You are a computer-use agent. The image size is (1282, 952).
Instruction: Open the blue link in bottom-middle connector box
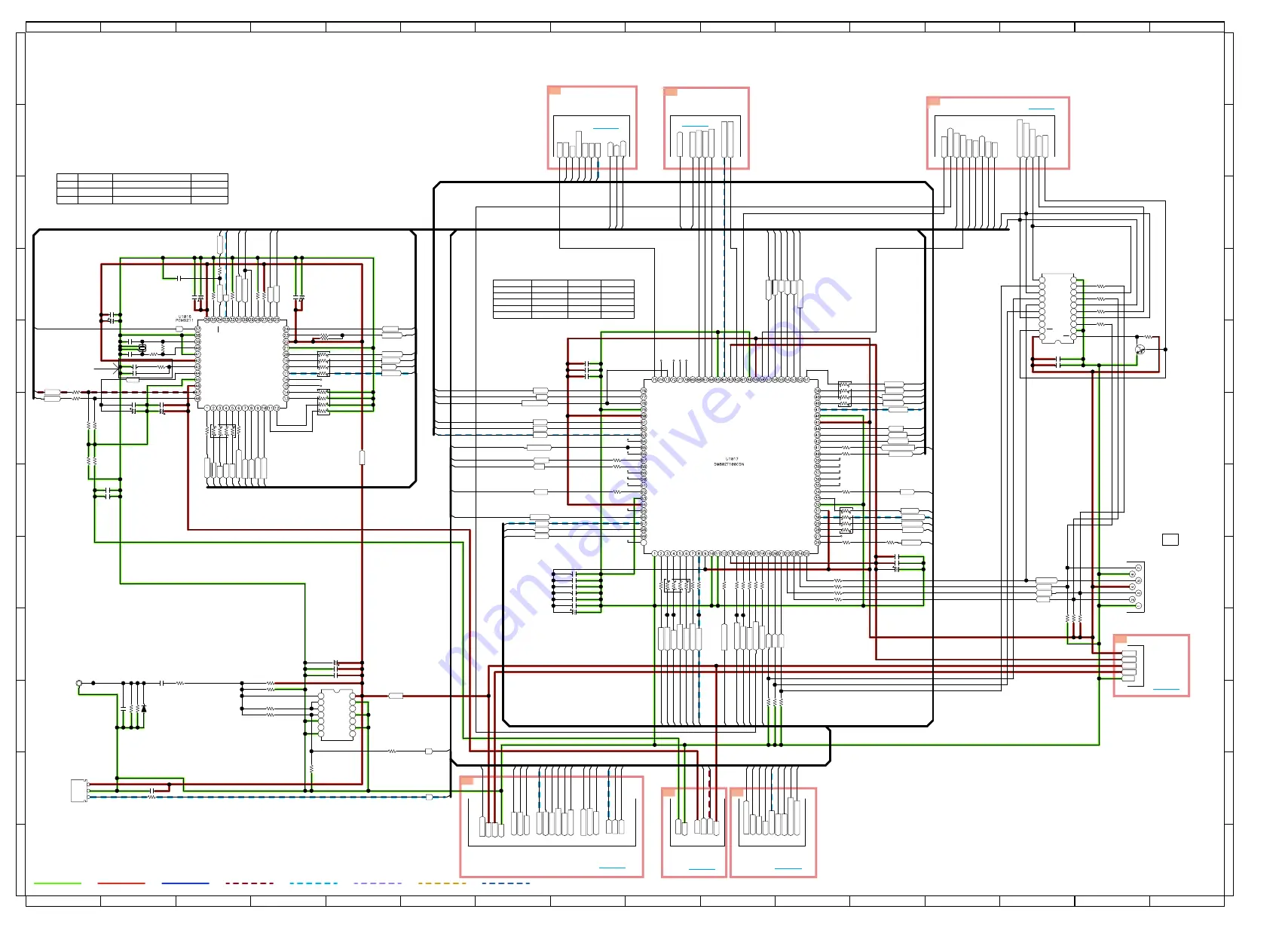coord(702,869)
